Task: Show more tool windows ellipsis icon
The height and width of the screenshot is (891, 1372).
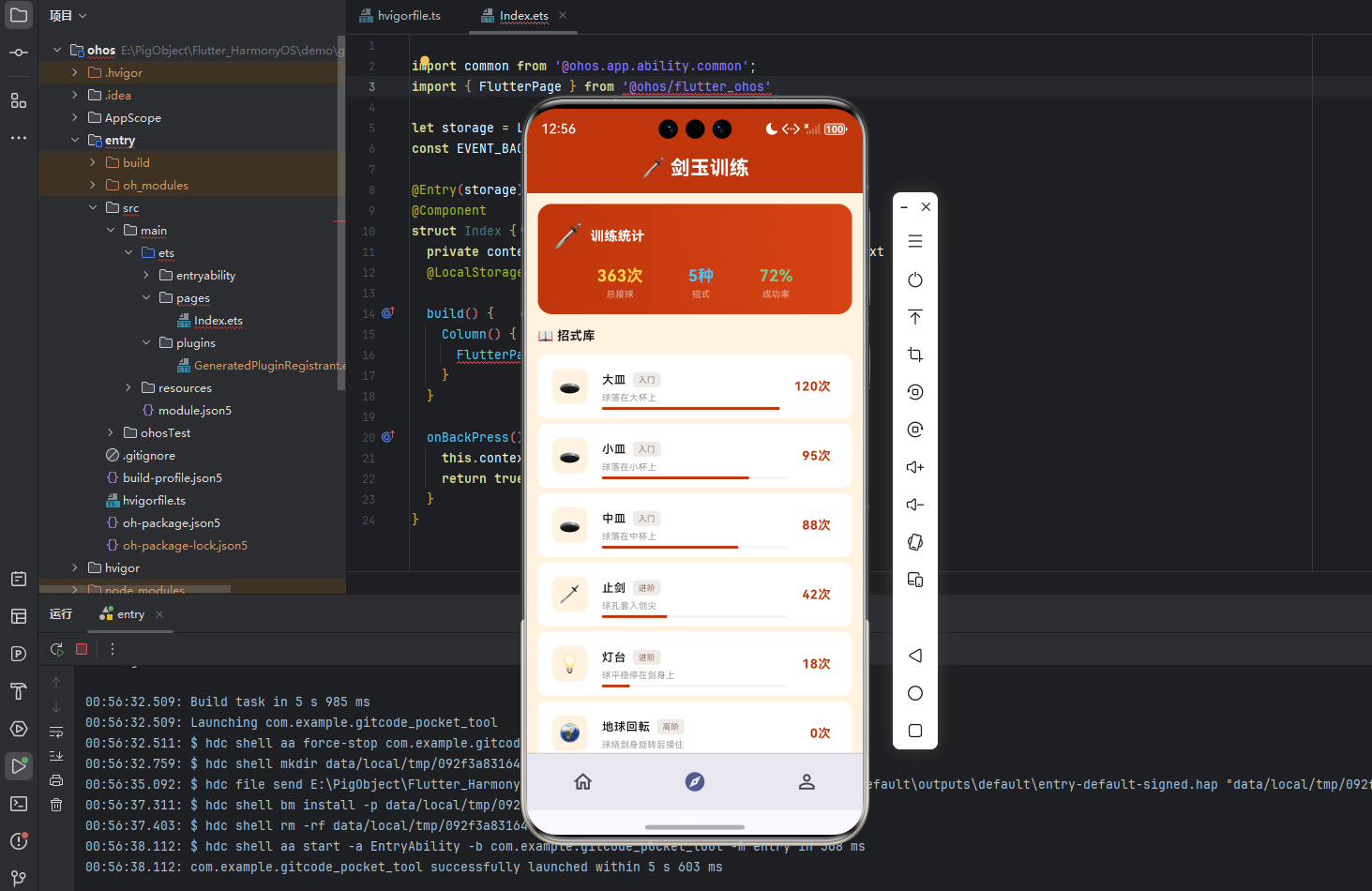Action: click(x=19, y=138)
